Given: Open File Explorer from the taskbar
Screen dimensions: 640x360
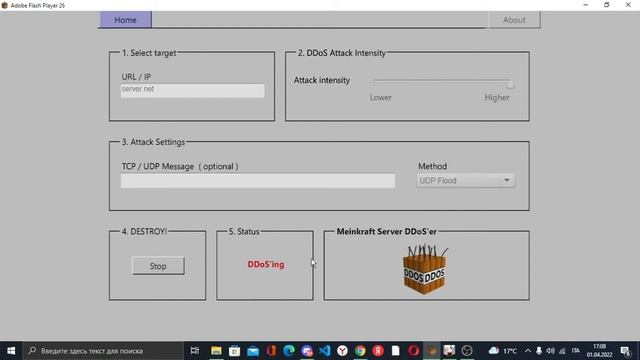Looking at the screenshot, I should 216,351.
